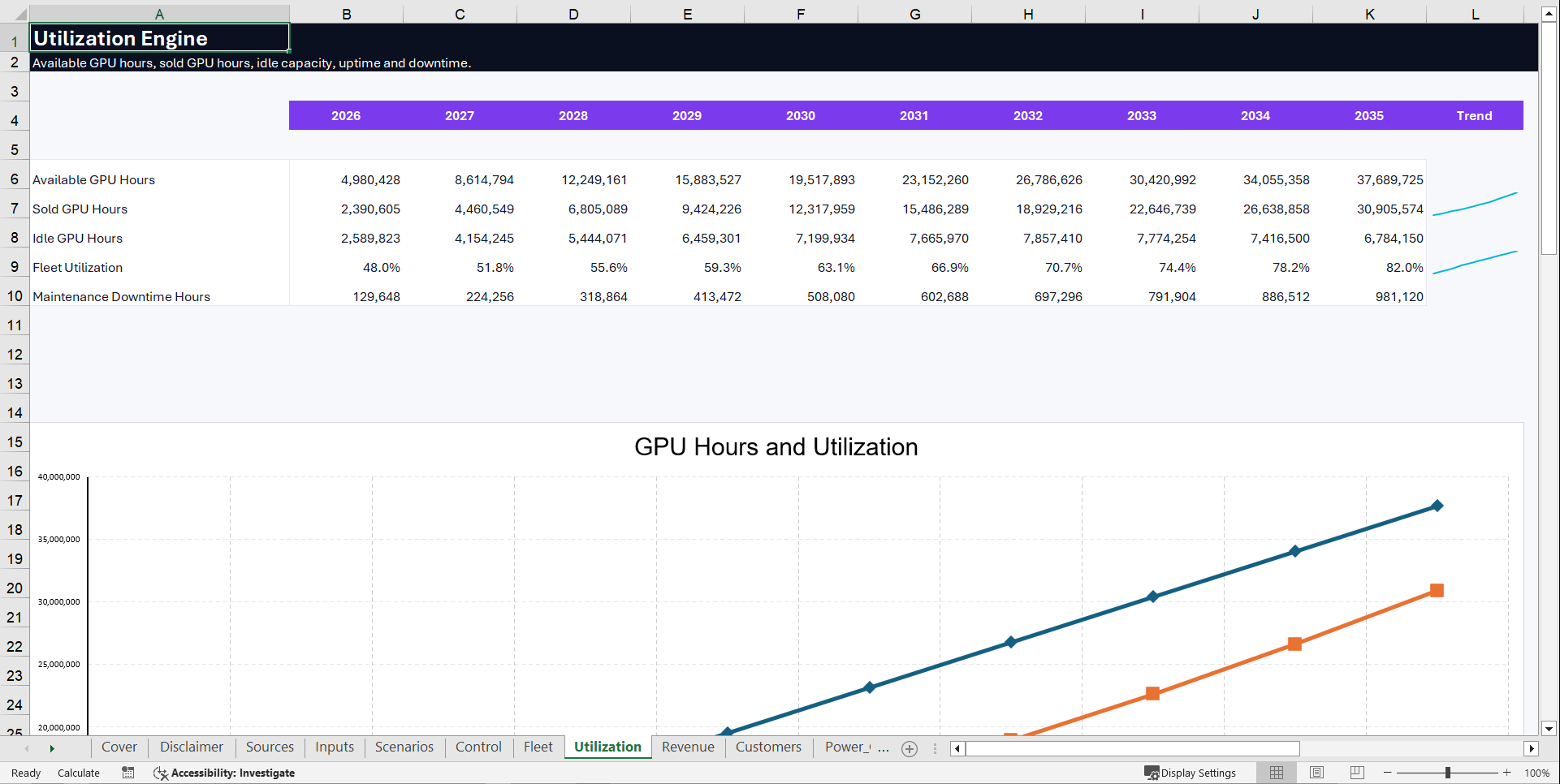
Task: Zoom in with the plus button
Action: coord(1507,773)
